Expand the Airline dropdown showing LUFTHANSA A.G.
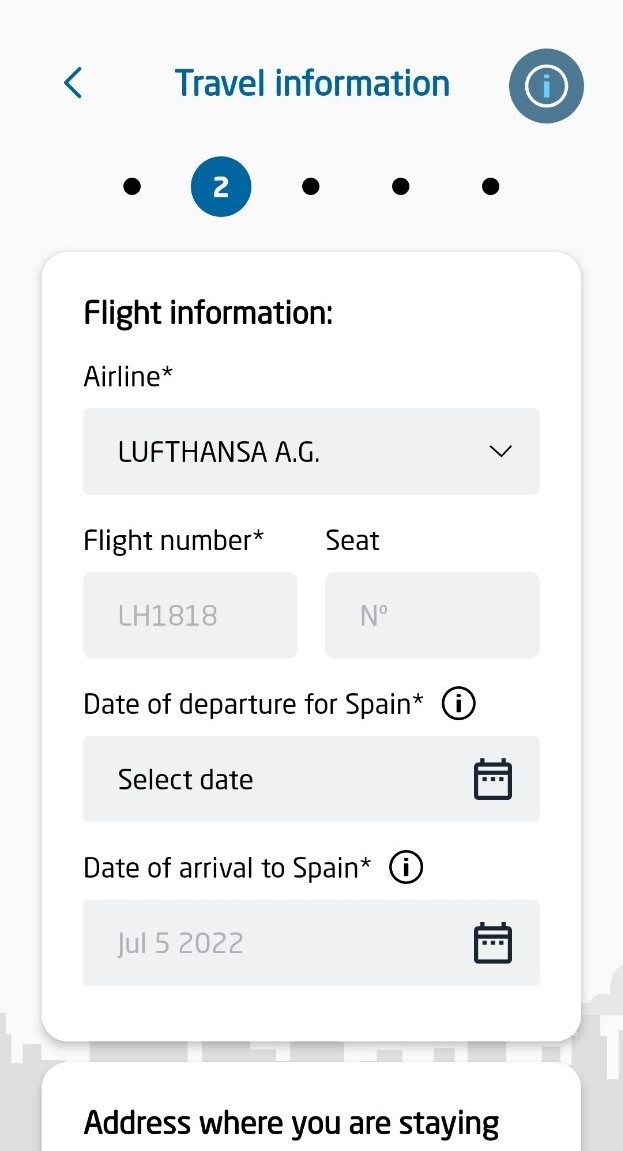 click(311, 452)
